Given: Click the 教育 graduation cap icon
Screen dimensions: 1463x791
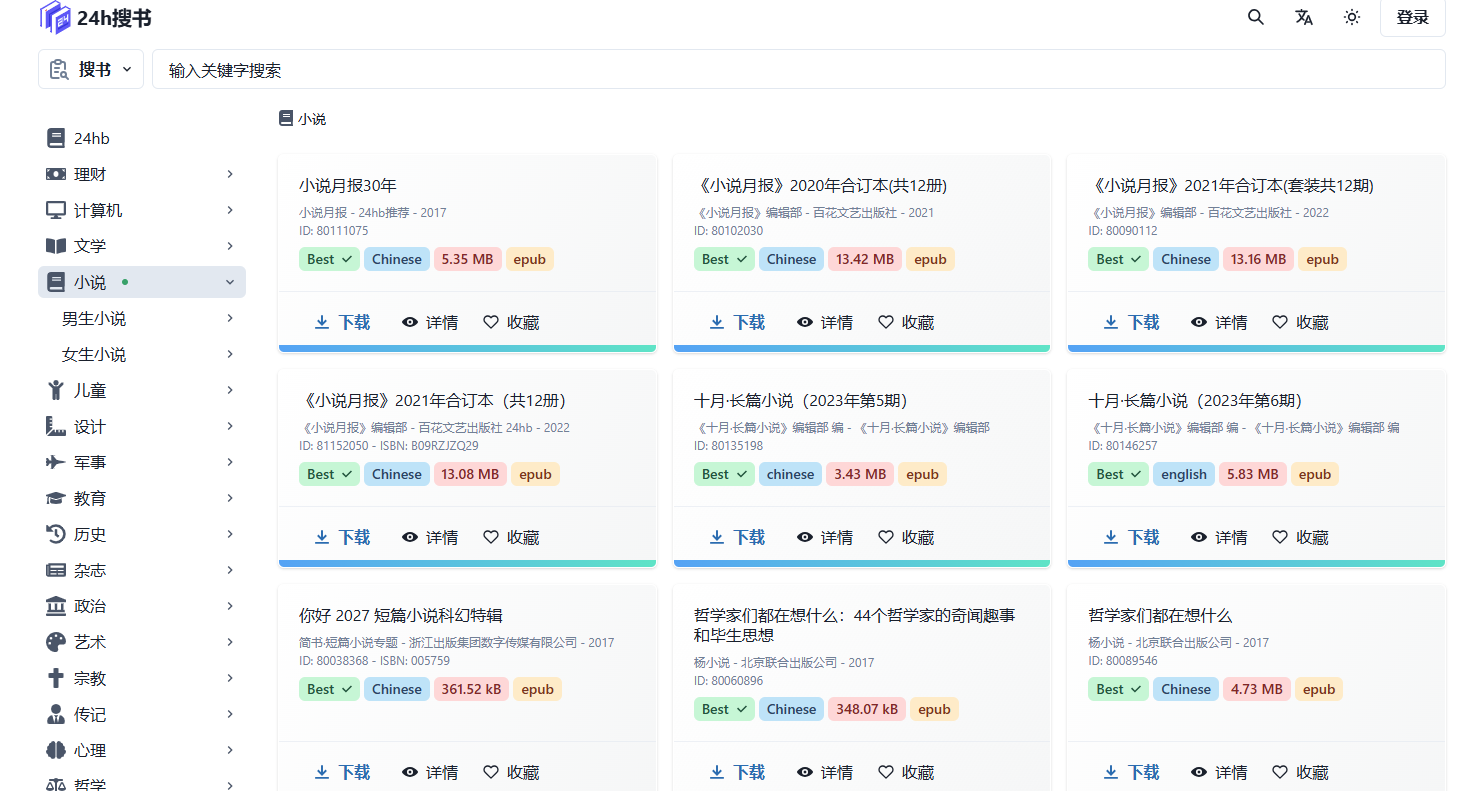Looking at the screenshot, I should 56,498.
